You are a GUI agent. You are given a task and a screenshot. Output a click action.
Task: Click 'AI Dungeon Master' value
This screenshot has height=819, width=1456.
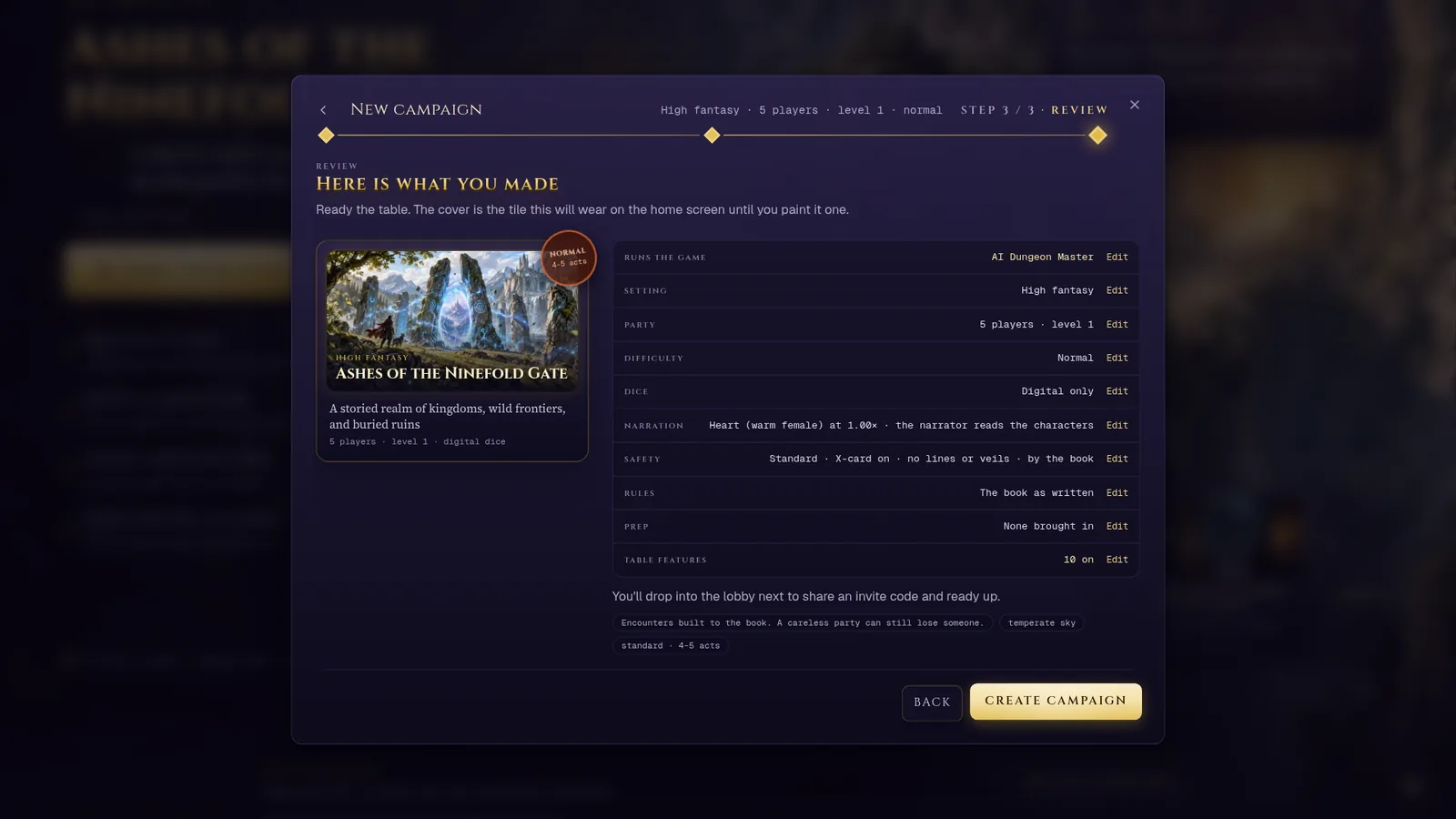tap(1042, 258)
